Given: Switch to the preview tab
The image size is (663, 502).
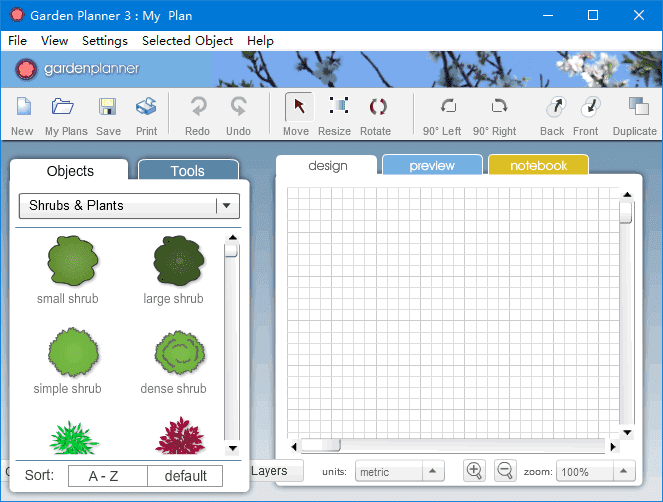Looking at the screenshot, I should click(432, 165).
